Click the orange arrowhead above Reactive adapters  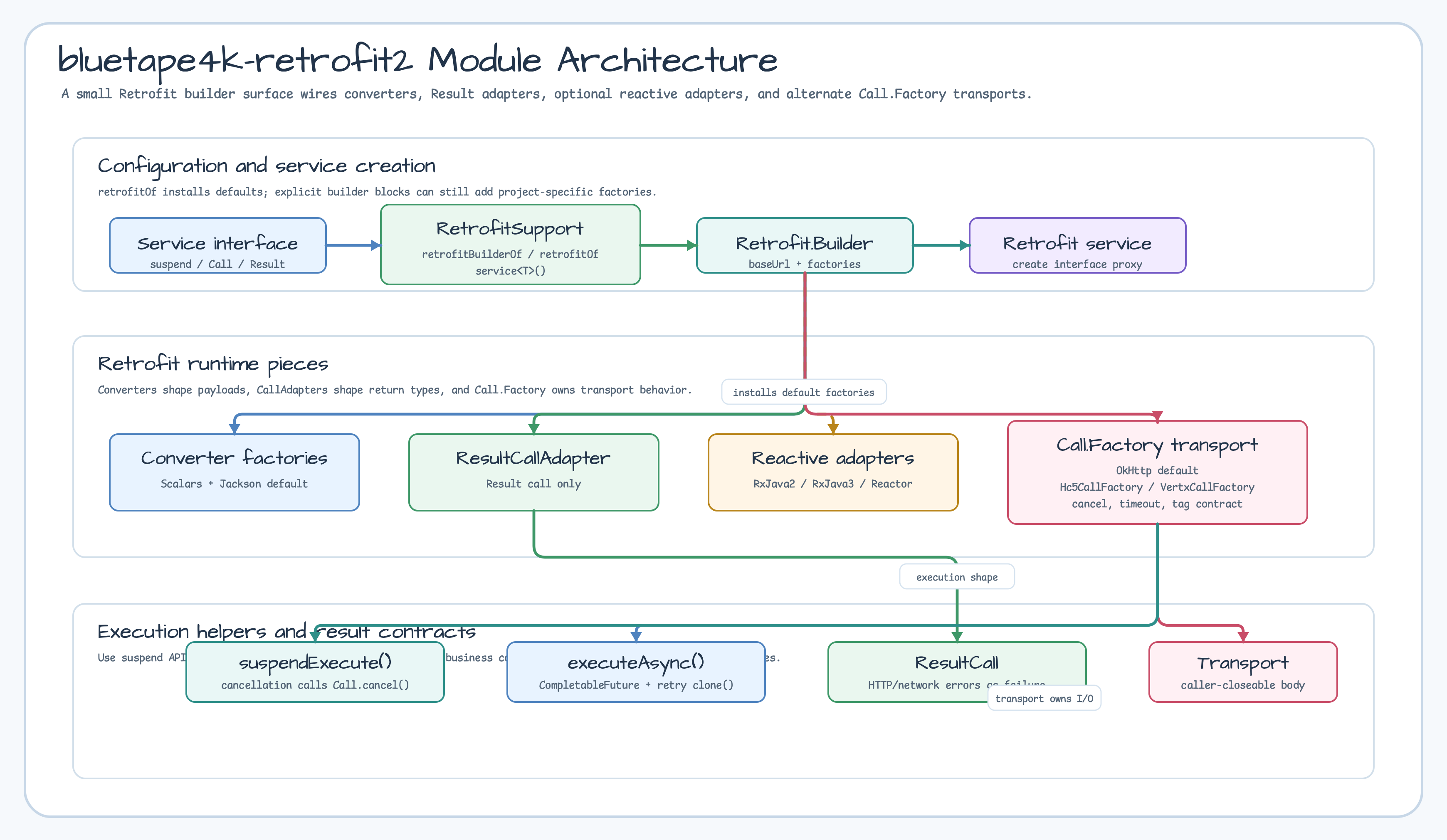click(833, 428)
